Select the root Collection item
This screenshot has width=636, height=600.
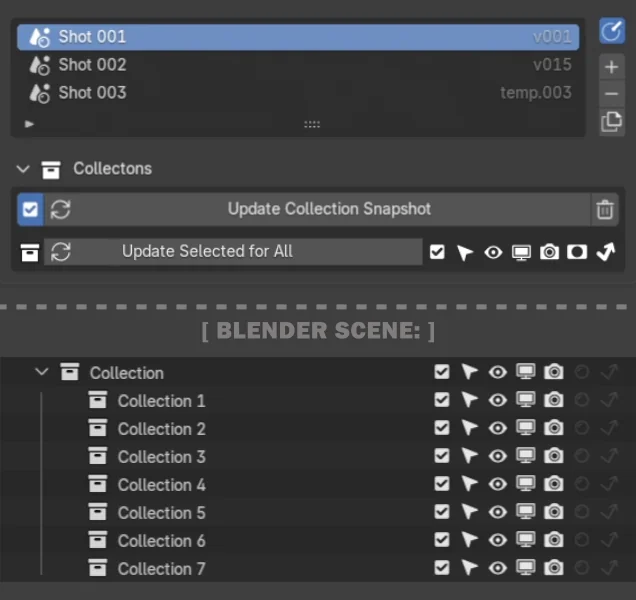[127, 373]
